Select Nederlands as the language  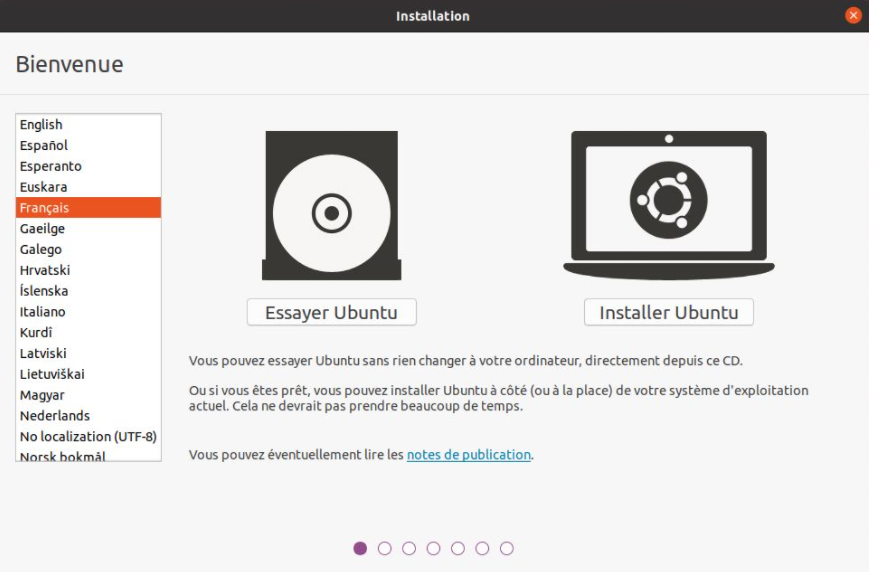(88, 415)
